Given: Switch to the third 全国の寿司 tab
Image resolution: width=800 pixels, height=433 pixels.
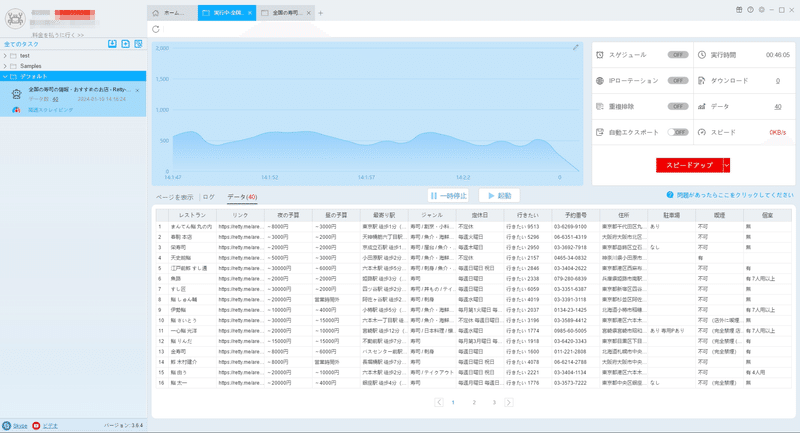Looking at the screenshot, I should click(285, 13).
